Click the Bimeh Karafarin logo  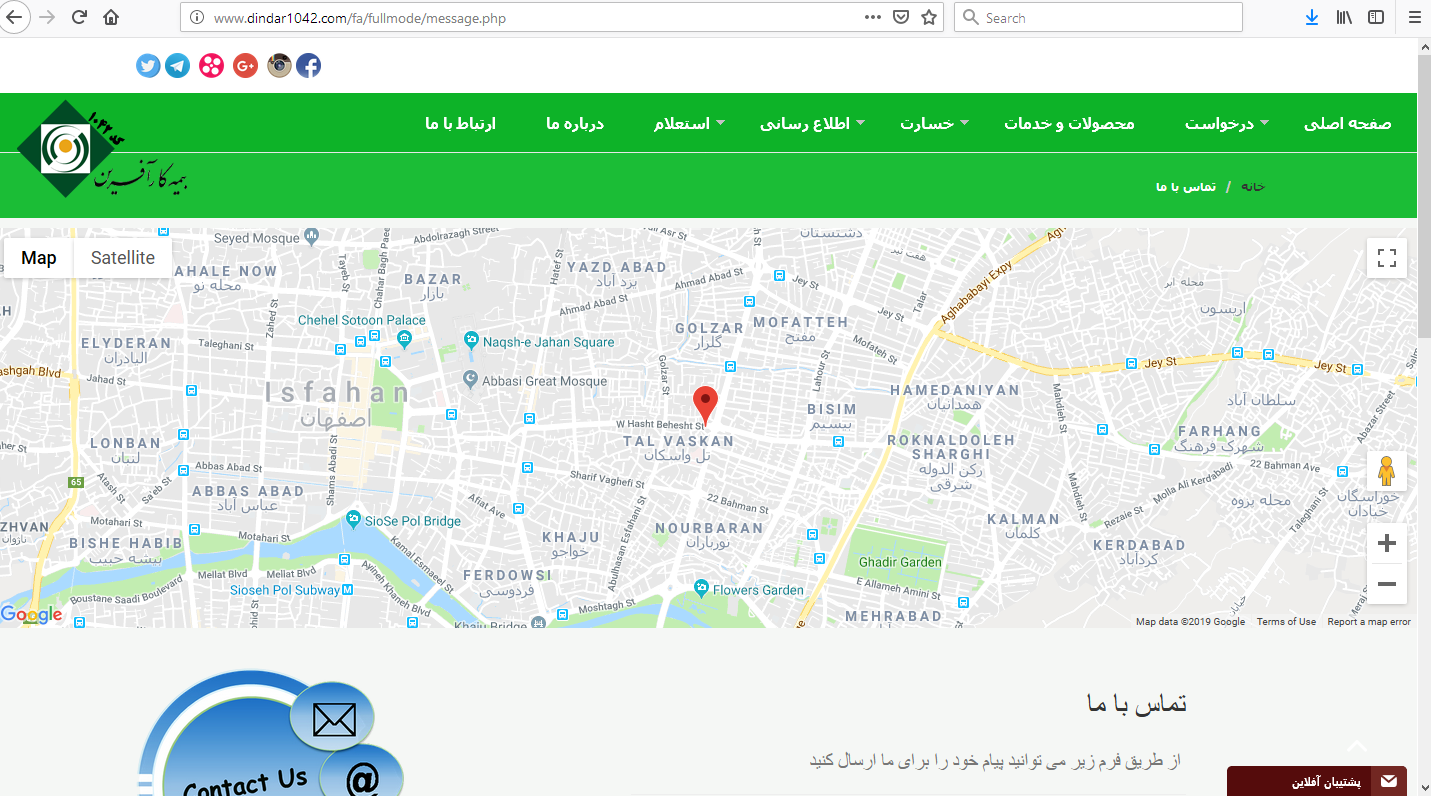(100, 150)
